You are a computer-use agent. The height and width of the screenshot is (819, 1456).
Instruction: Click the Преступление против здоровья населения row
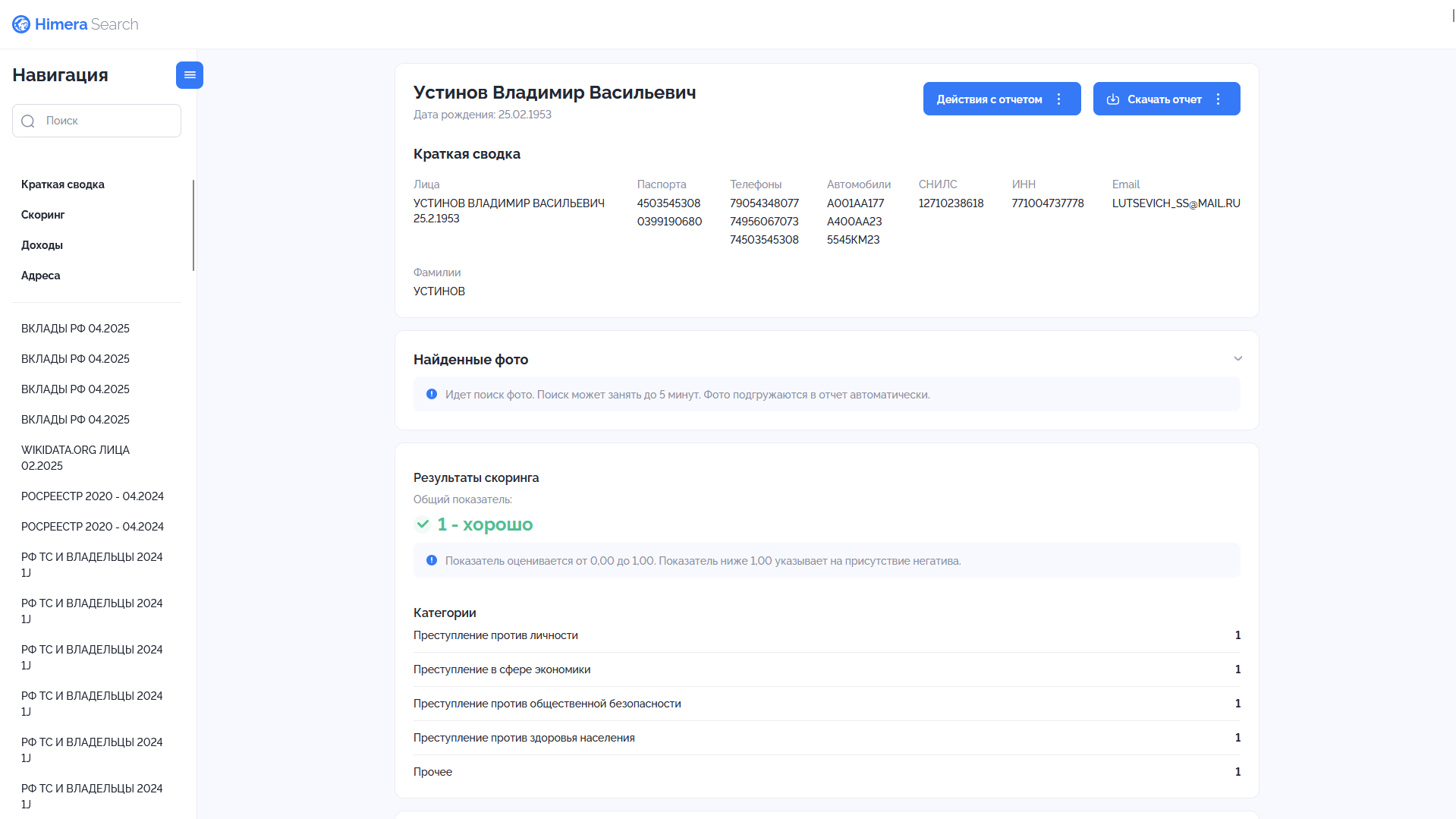(827, 738)
